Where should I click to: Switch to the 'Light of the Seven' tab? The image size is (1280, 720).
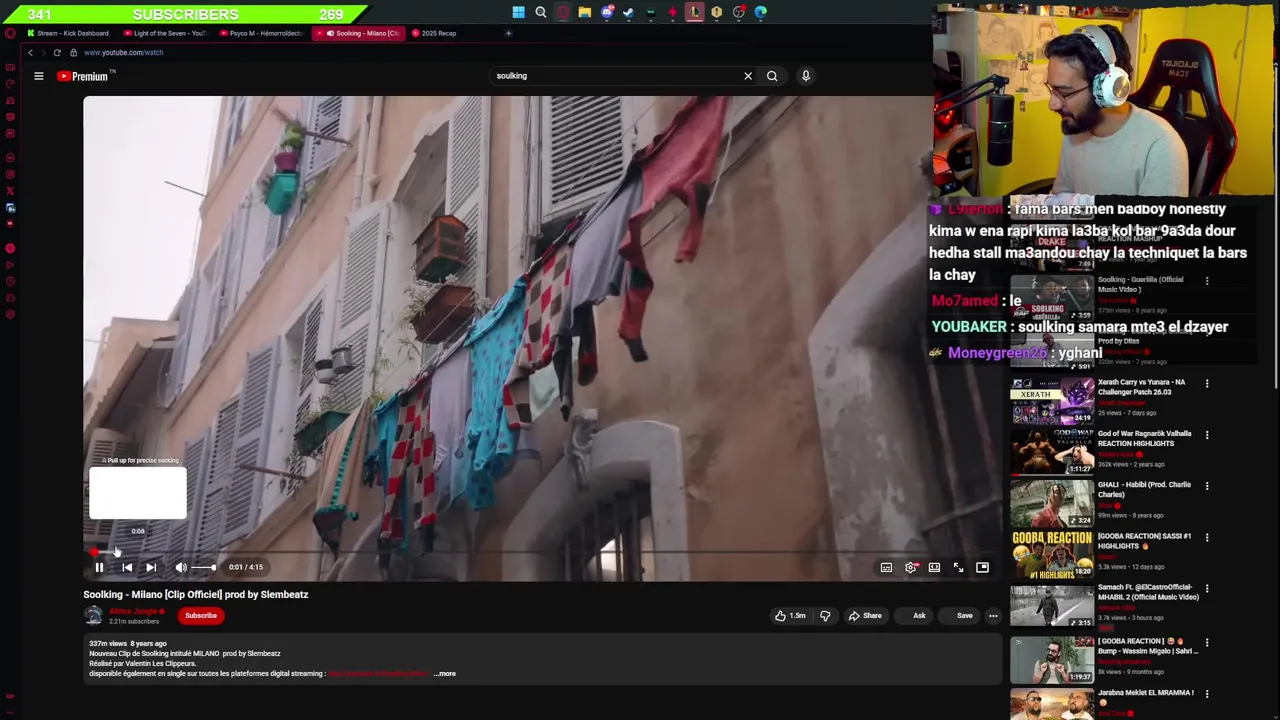tap(165, 33)
